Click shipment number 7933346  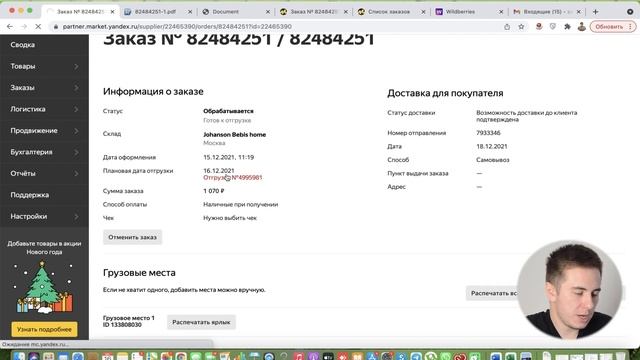click(x=488, y=133)
